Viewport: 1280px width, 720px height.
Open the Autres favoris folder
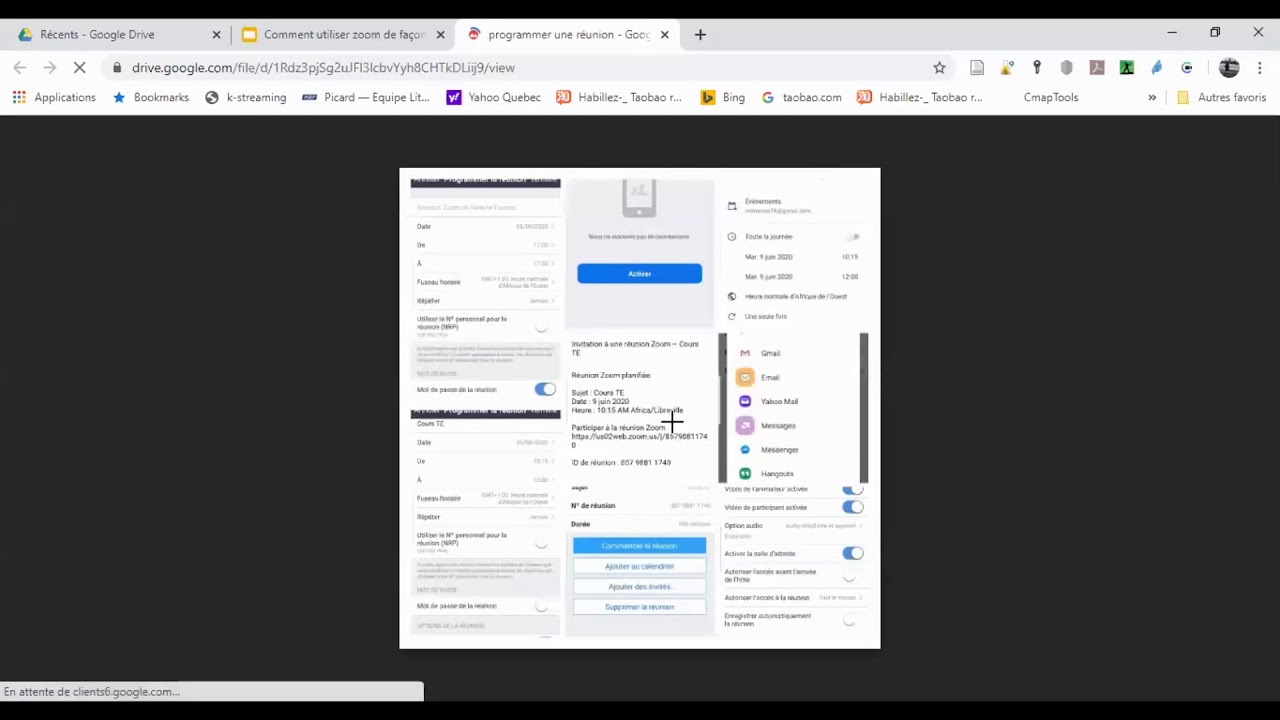tap(1222, 97)
